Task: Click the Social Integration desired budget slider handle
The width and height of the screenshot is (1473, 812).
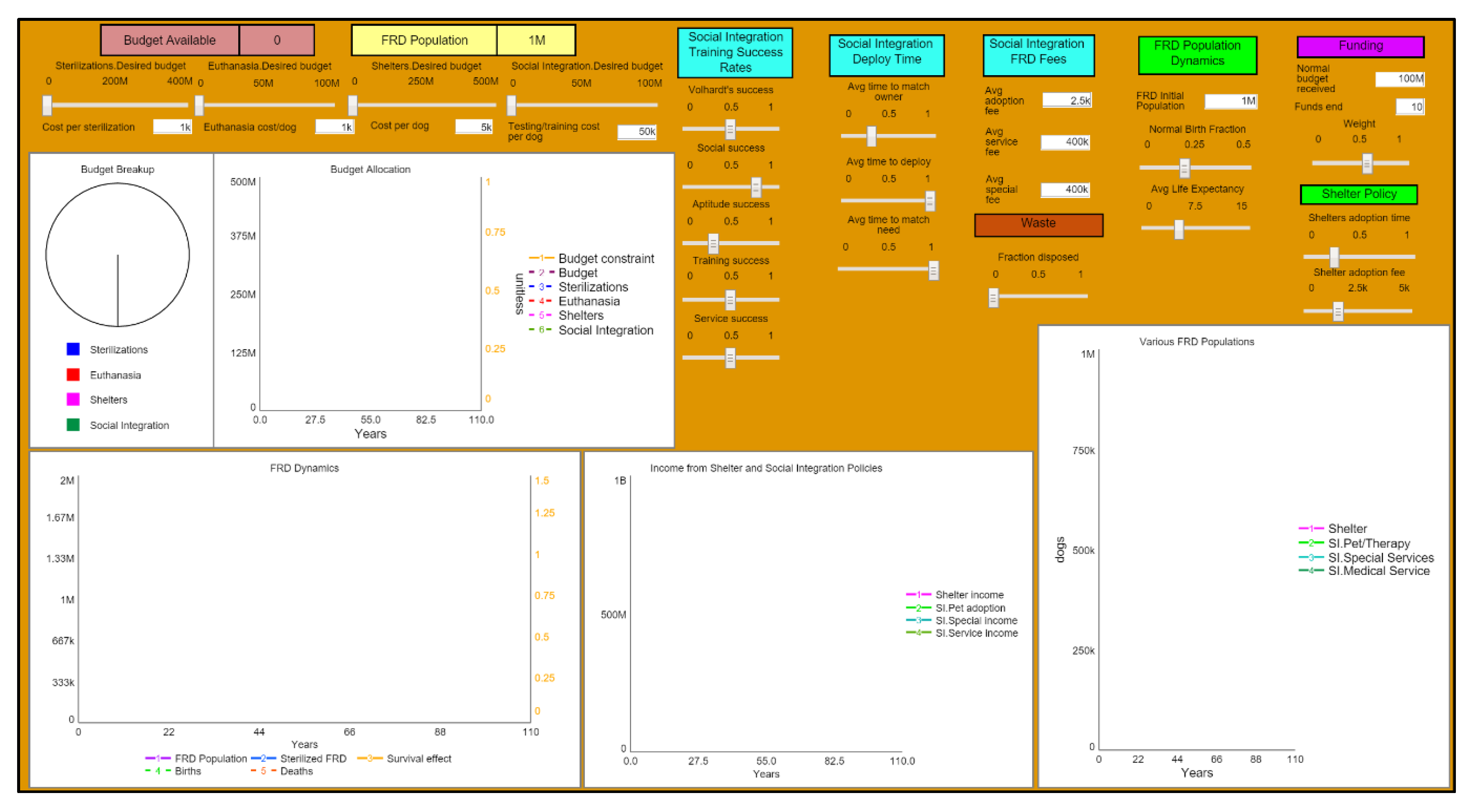Action: [x=512, y=105]
